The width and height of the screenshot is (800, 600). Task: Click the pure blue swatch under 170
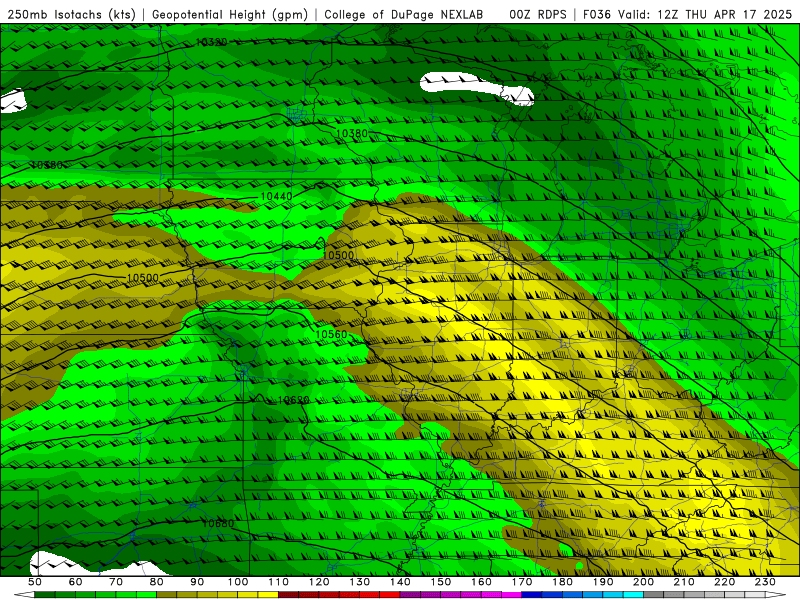[532, 595]
